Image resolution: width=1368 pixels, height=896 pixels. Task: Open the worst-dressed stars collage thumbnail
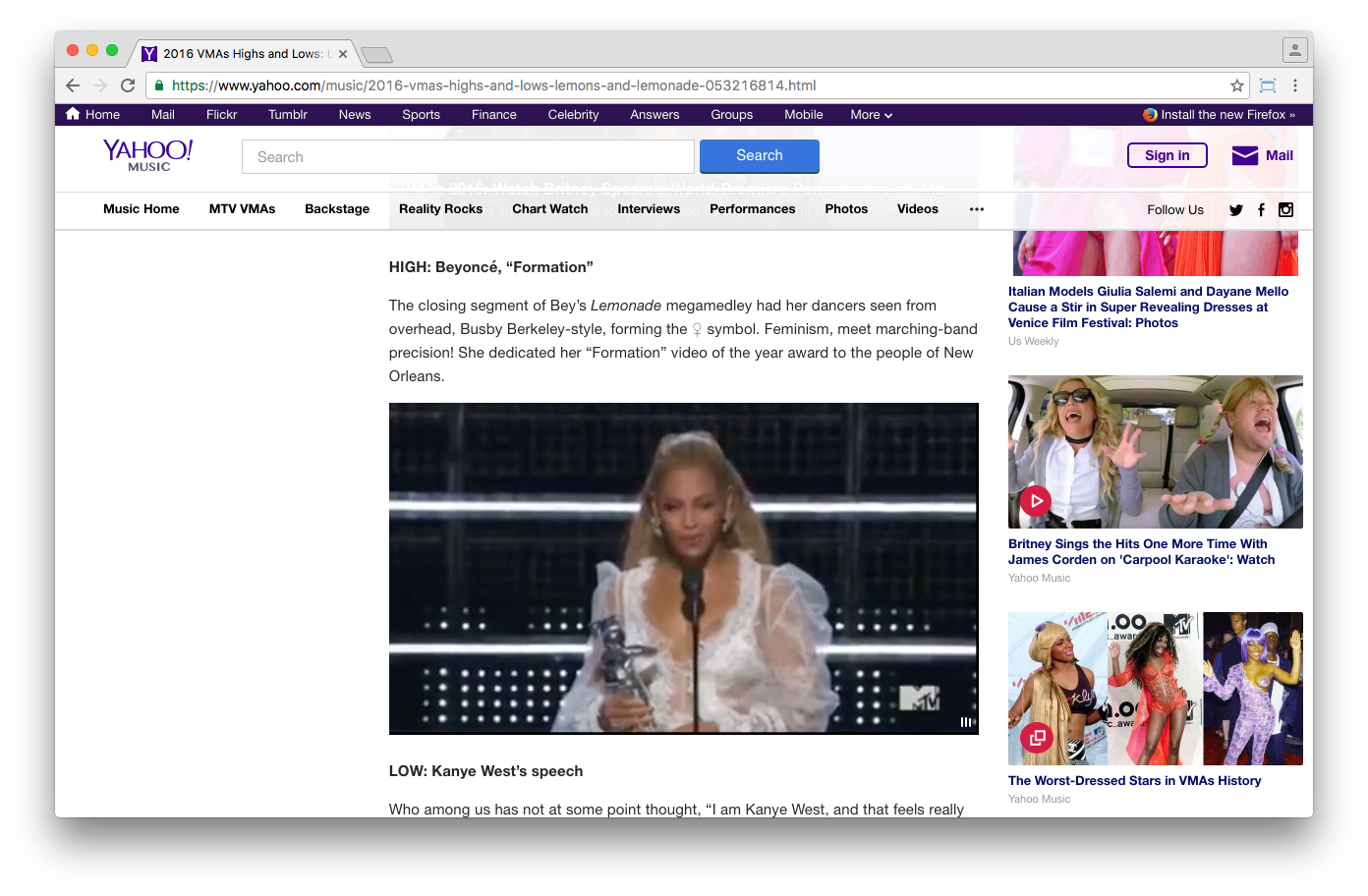click(1156, 689)
